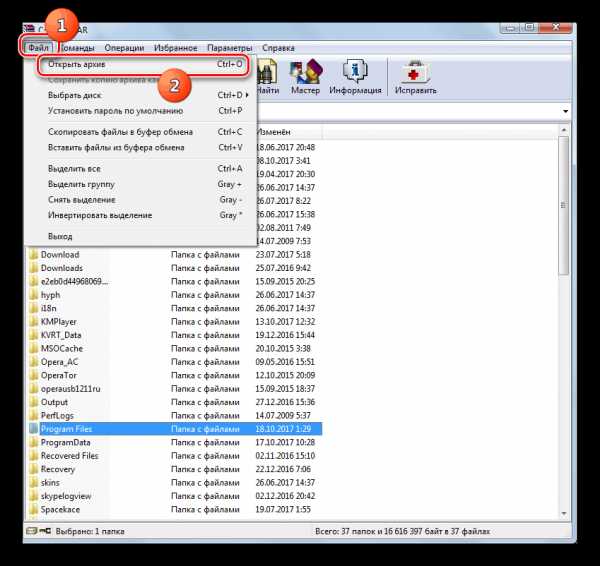Viewport: 600px width, 566px height.
Task: Click the Output folder icon
Action: click(x=34, y=402)
